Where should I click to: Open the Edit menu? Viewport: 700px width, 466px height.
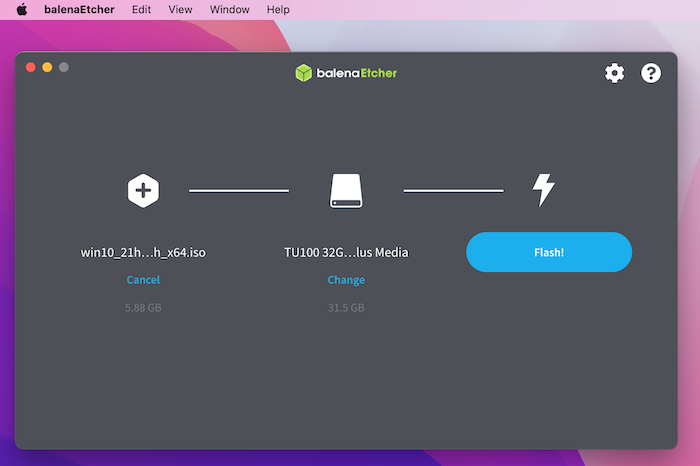tap(141, 9)
